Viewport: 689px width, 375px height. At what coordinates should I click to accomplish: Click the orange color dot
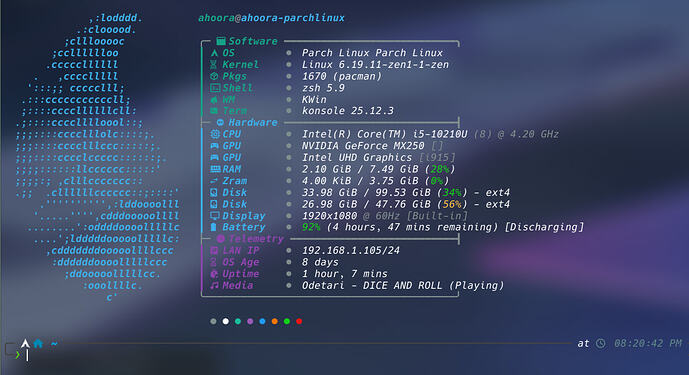click(275, 321)
